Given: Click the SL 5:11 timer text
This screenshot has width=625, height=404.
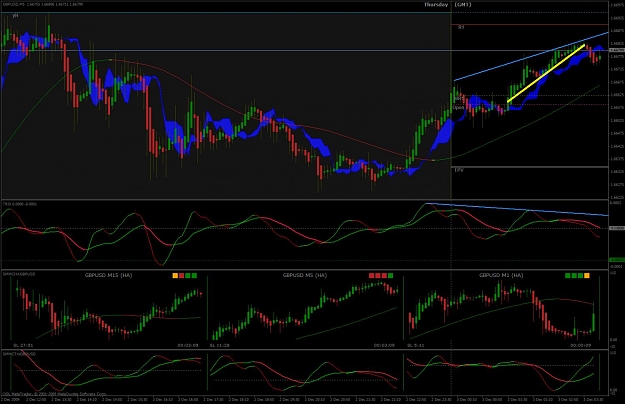Looking at the screenshot, I should coord(415,345).
